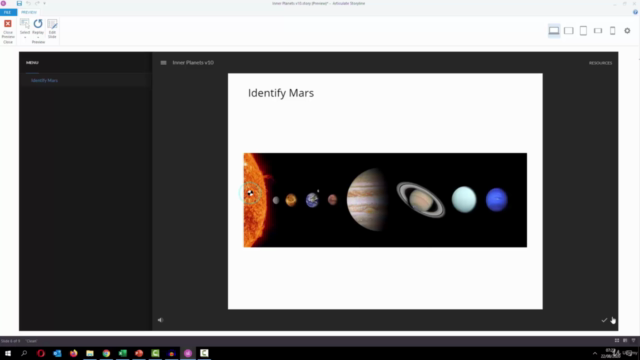Open the Windows Start button
Screen dimensions: 640x360
pyautogui.click(x=8, y=353)
